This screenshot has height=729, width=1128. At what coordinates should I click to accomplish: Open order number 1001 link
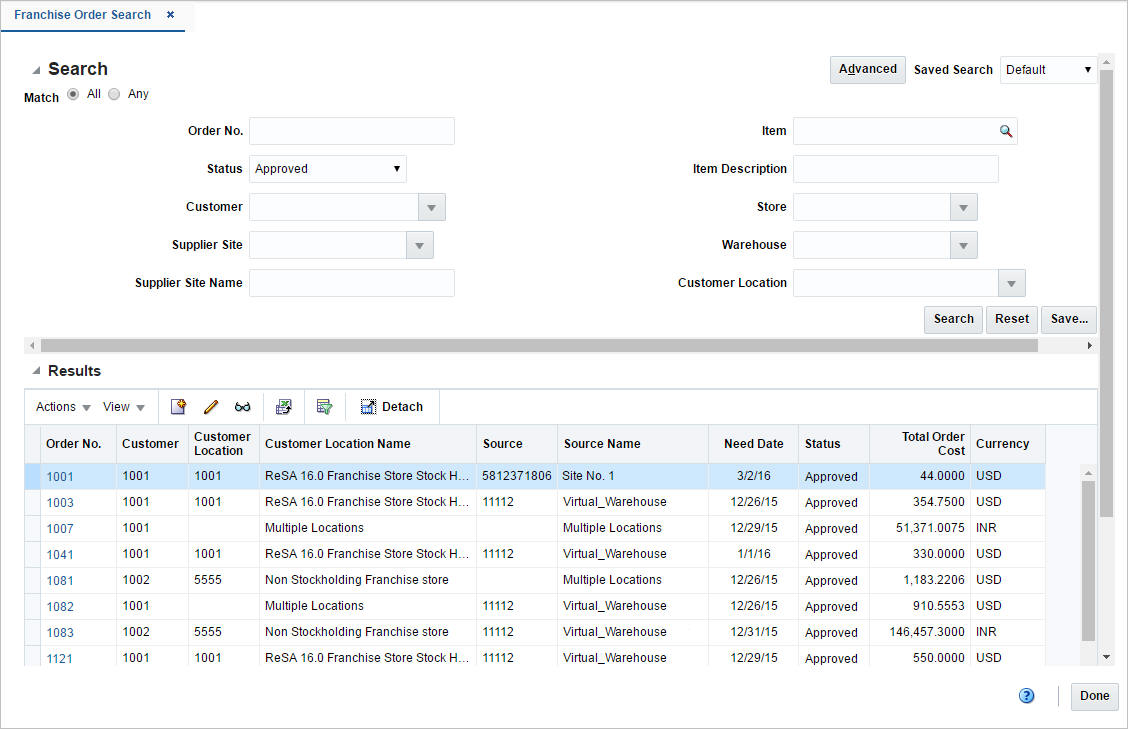pyautogui.click(x=60, y=476)
